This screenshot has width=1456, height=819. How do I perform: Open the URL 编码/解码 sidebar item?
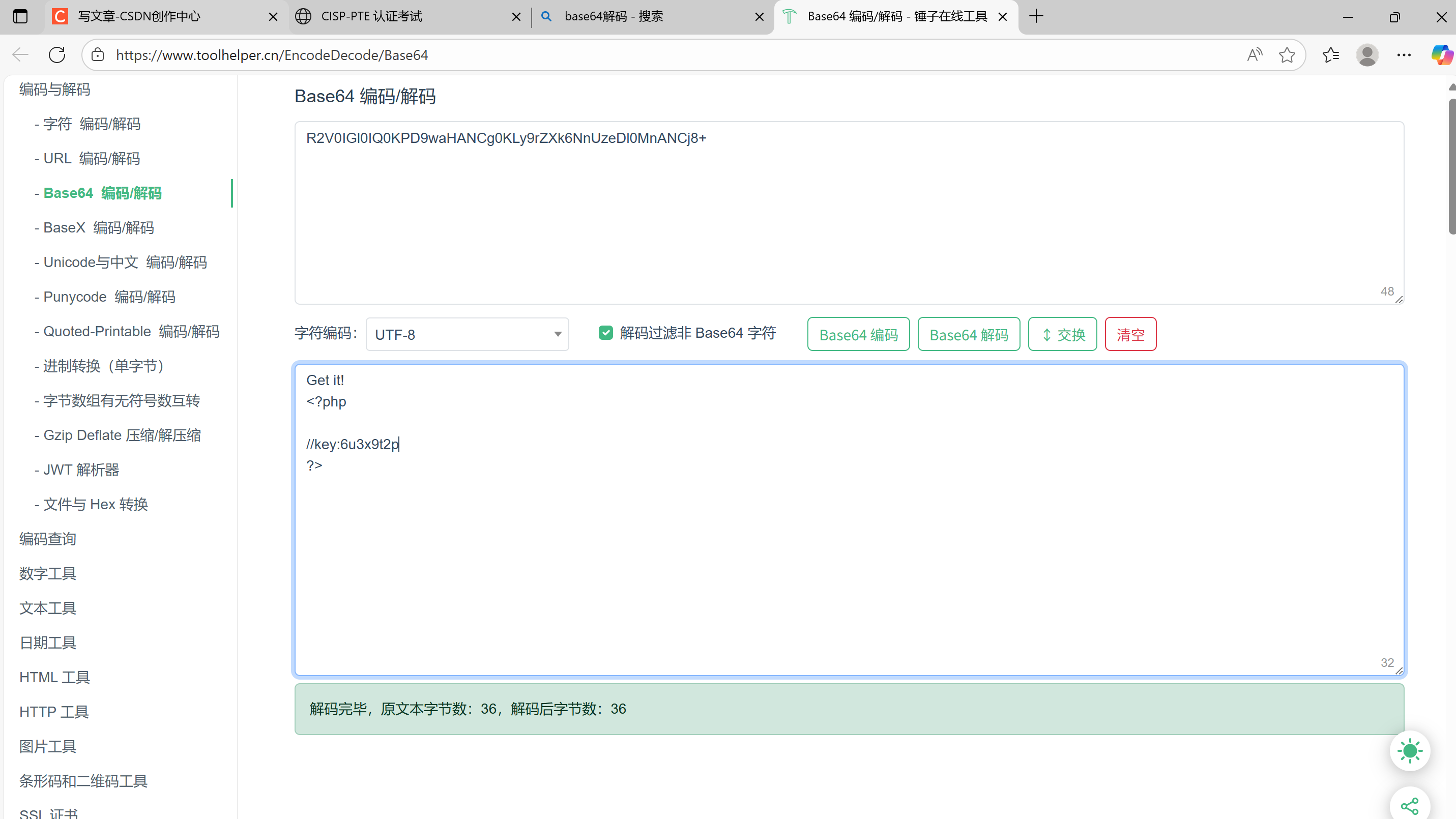click(92, 158)
